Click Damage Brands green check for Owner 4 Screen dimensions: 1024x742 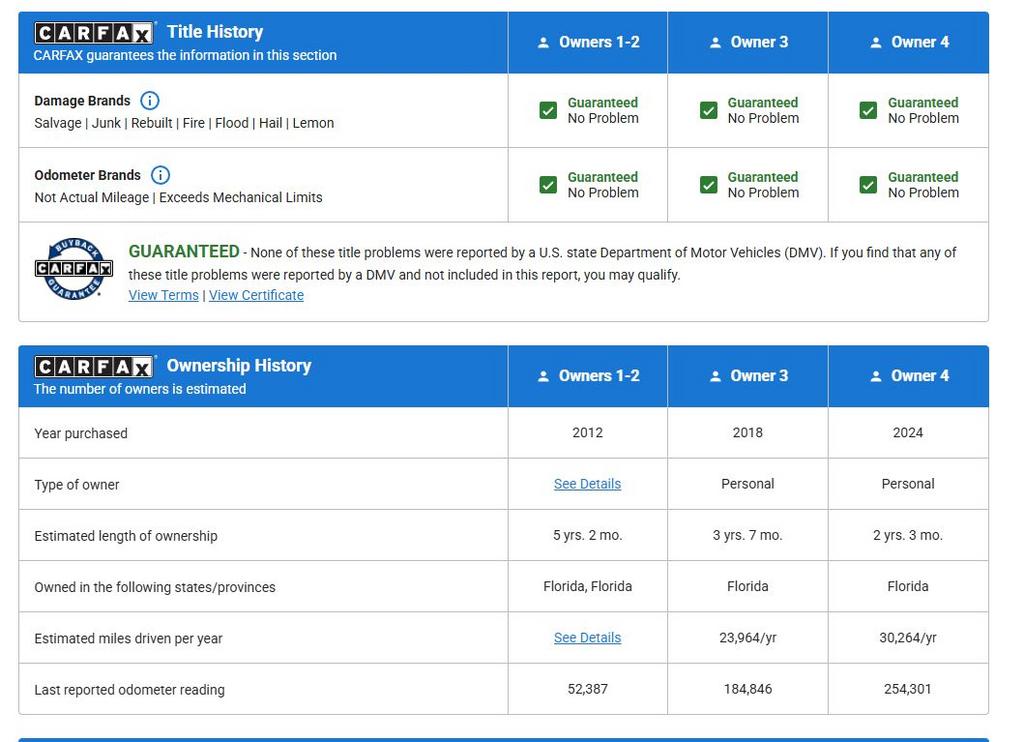click(869, 110)
